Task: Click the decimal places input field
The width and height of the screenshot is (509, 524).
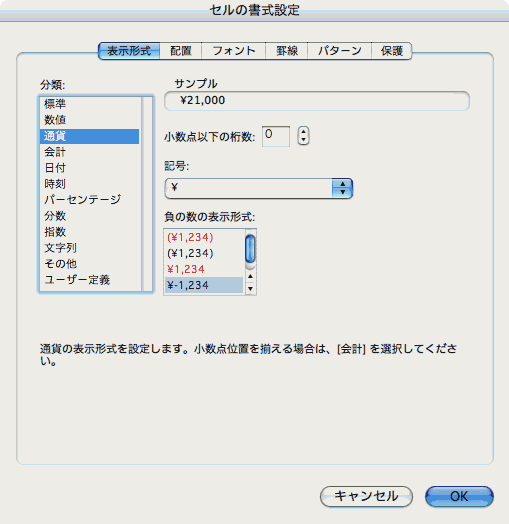Action: [276, 136]
